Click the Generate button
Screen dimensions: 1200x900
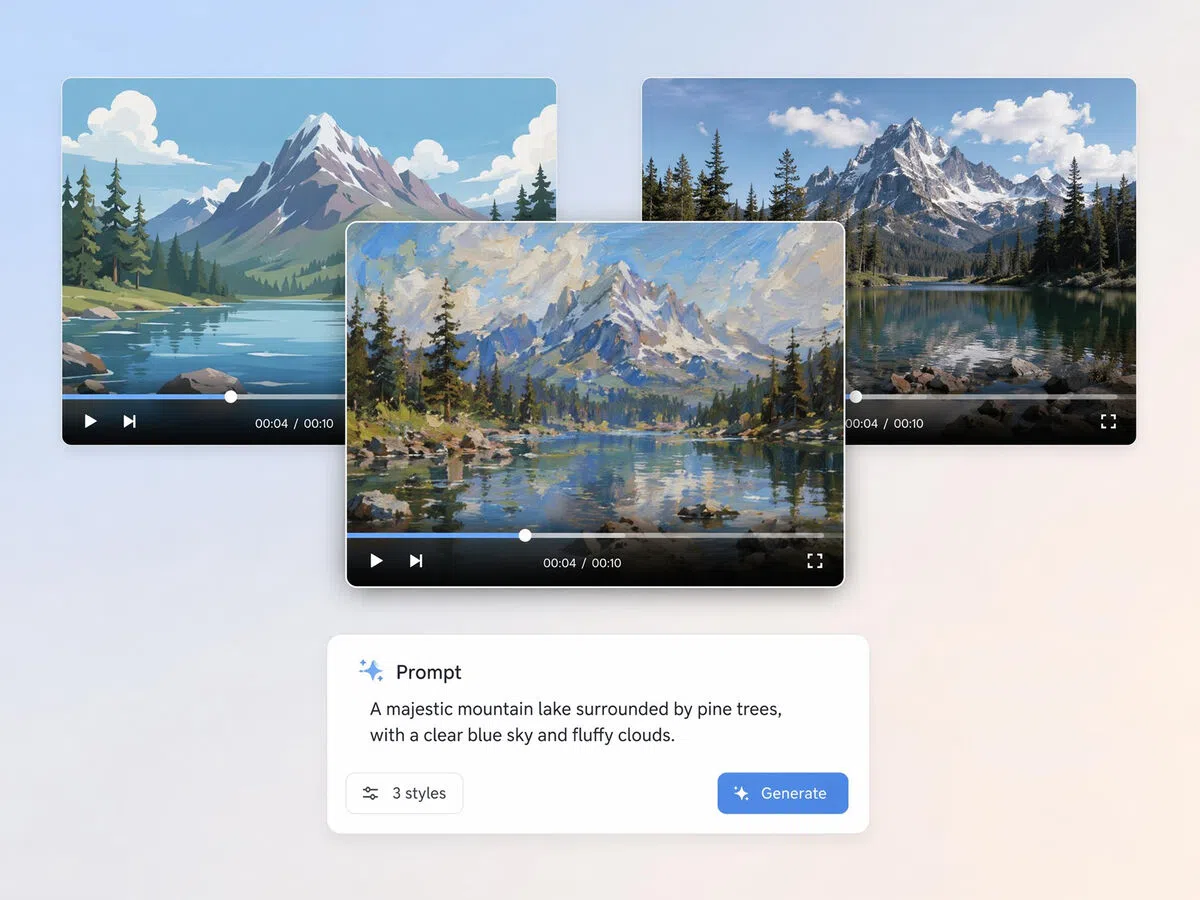pos(783,793)
